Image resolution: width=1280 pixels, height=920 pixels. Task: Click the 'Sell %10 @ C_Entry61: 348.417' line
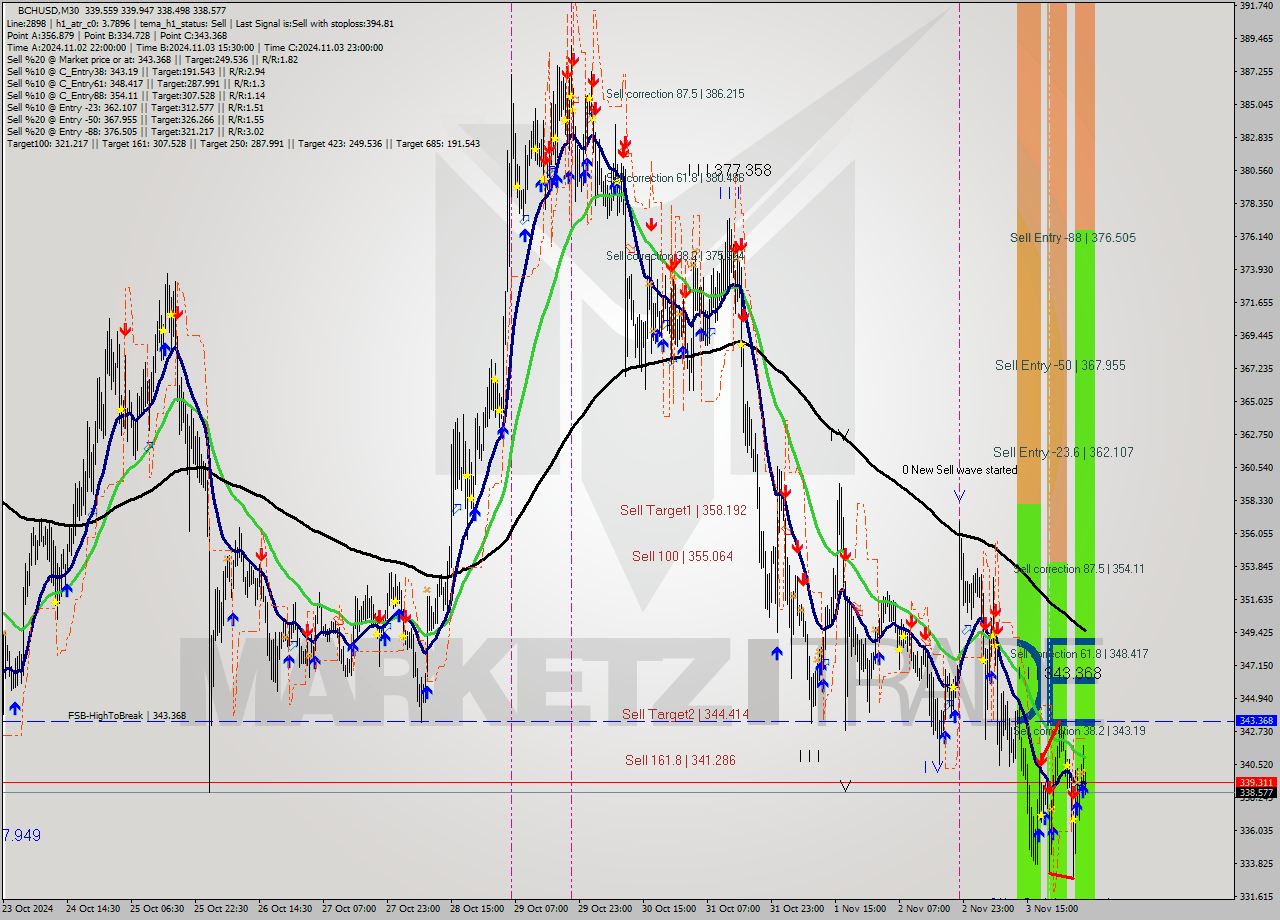[135, 83]
